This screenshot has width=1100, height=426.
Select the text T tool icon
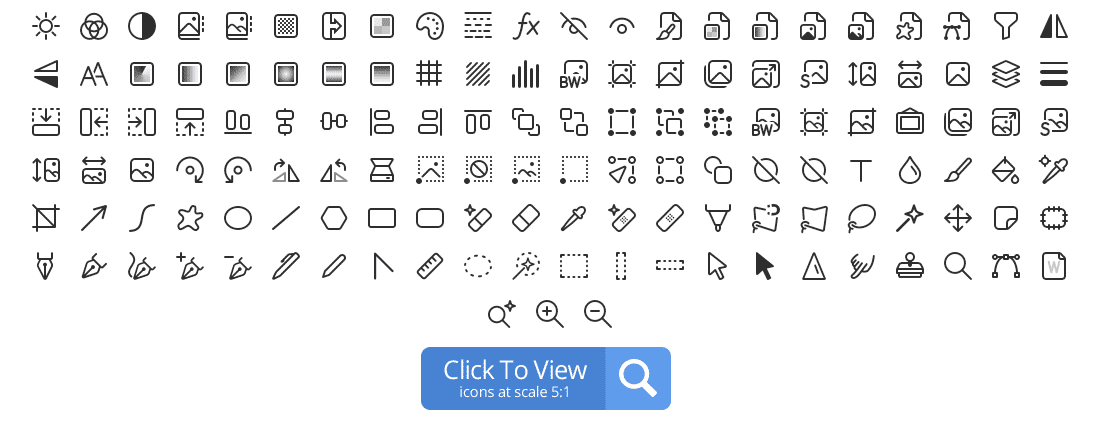pyautogui.click(x=861, y=171)
